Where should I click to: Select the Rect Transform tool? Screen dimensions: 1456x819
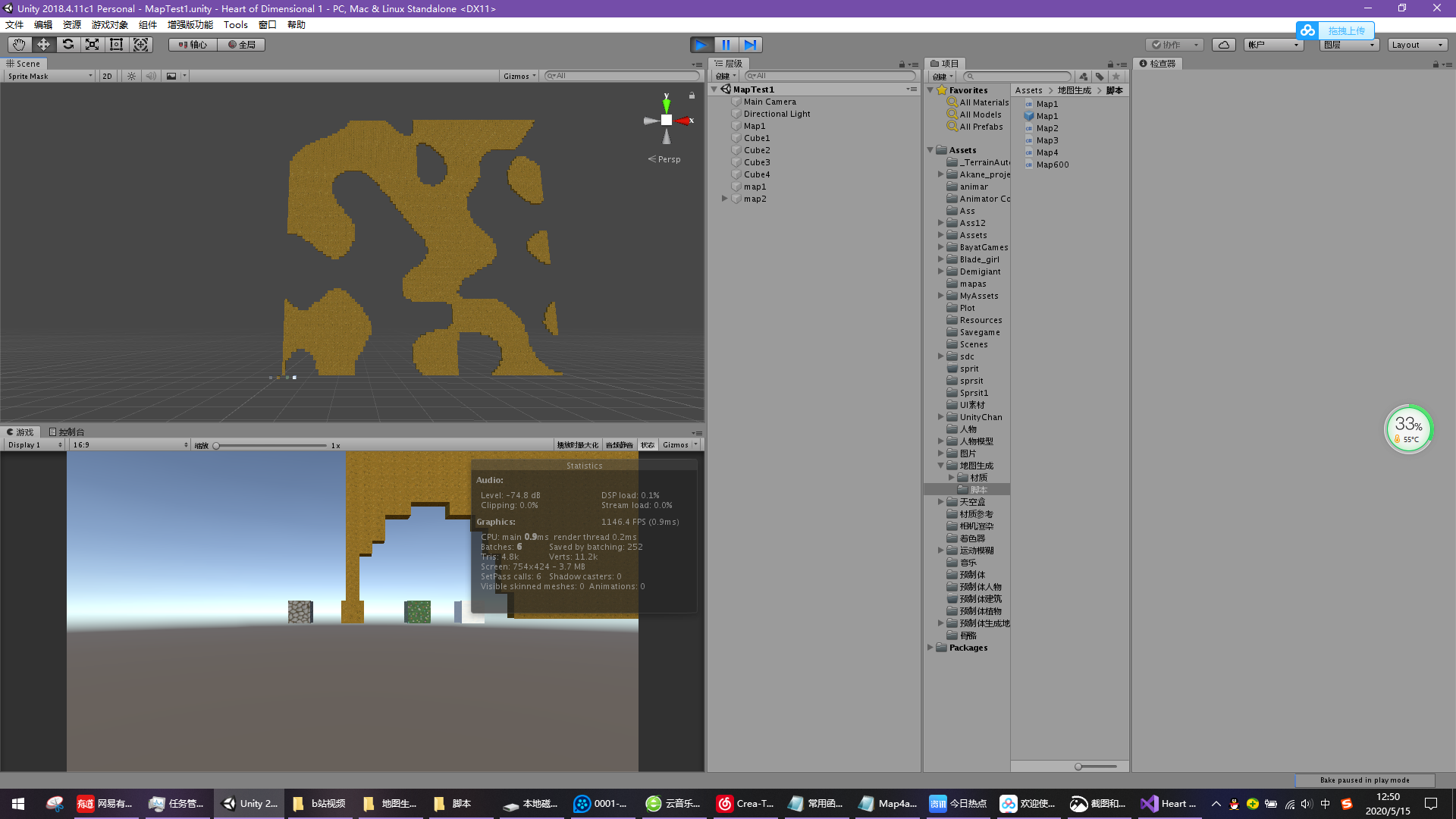point(116,45)
